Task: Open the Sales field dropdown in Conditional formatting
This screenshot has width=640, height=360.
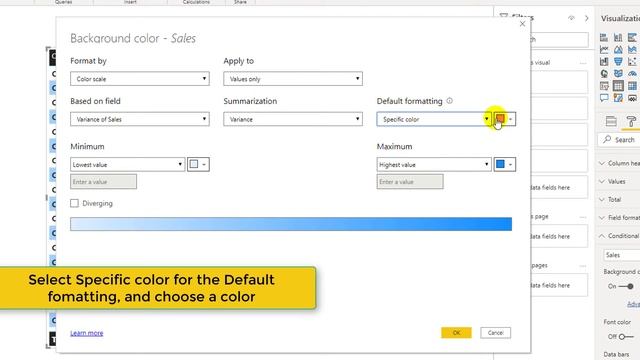Action: 622,255
